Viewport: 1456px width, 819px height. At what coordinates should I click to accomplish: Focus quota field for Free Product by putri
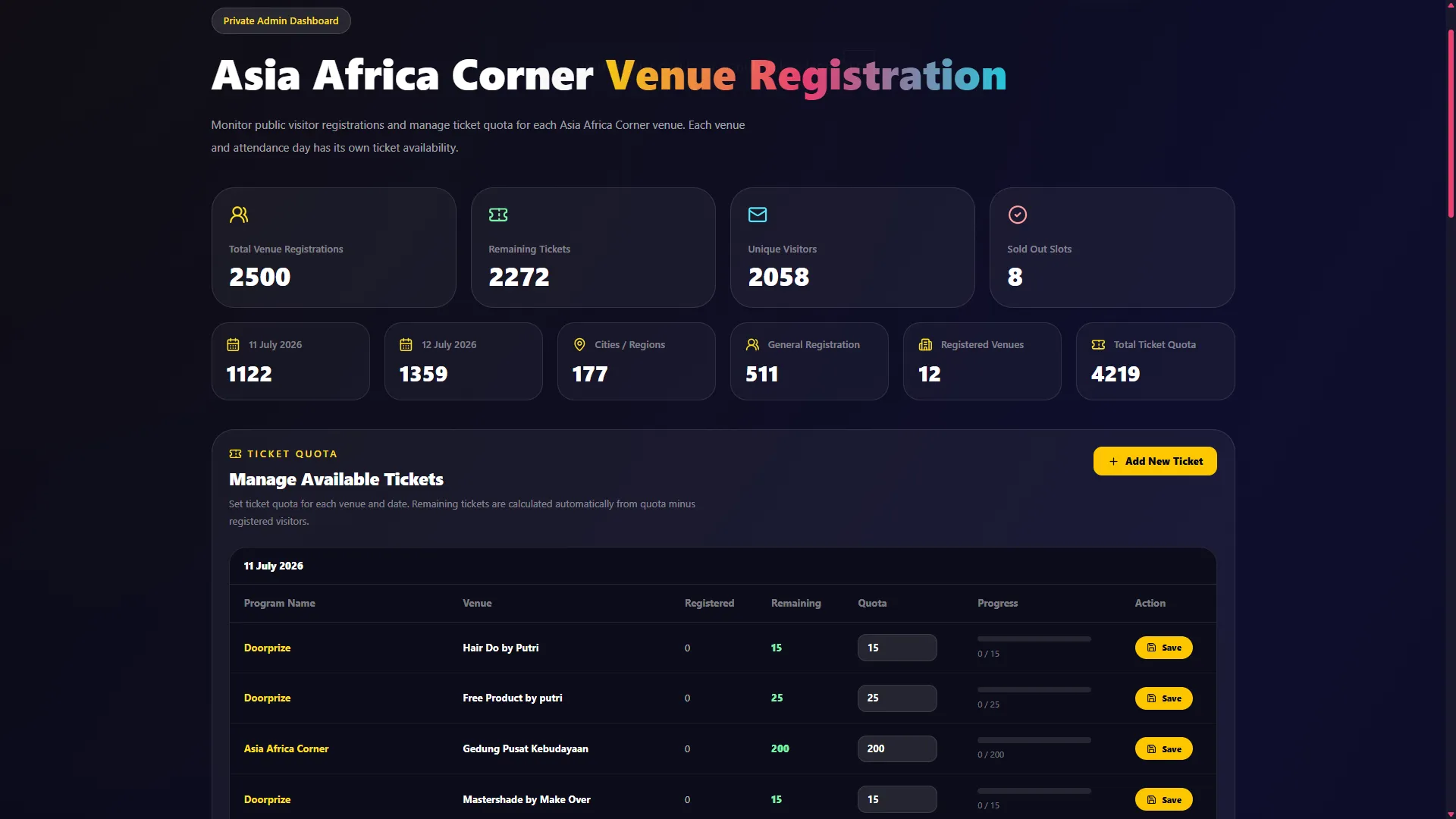click(897, 698)
